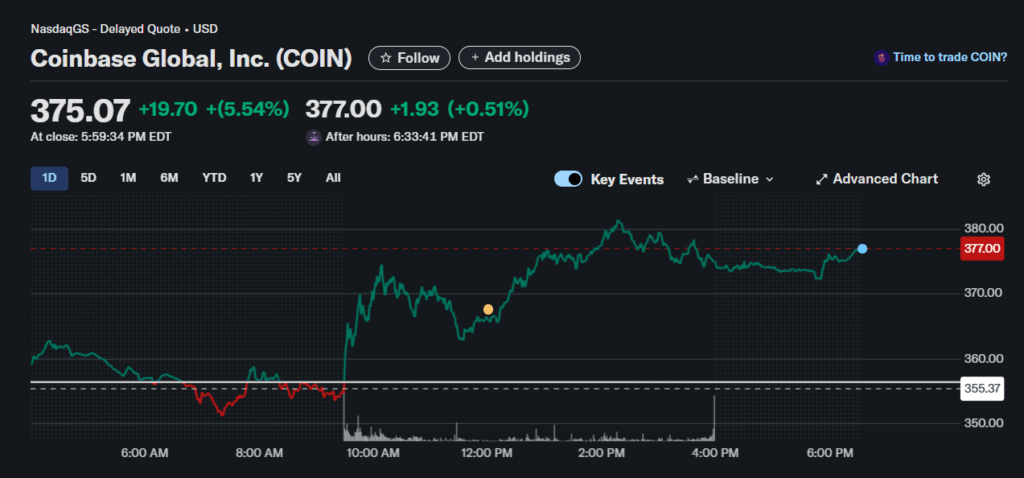Click the 4:00 PM time axis label
The height and width of the screenshot is (478, 1024).
point(716,453)
